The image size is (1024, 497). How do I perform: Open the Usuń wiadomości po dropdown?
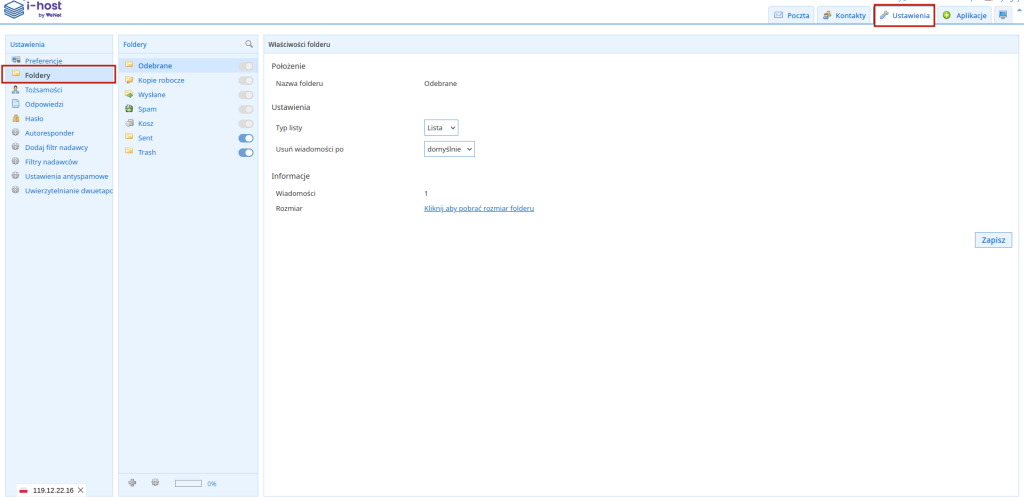[x=449, y=149]
